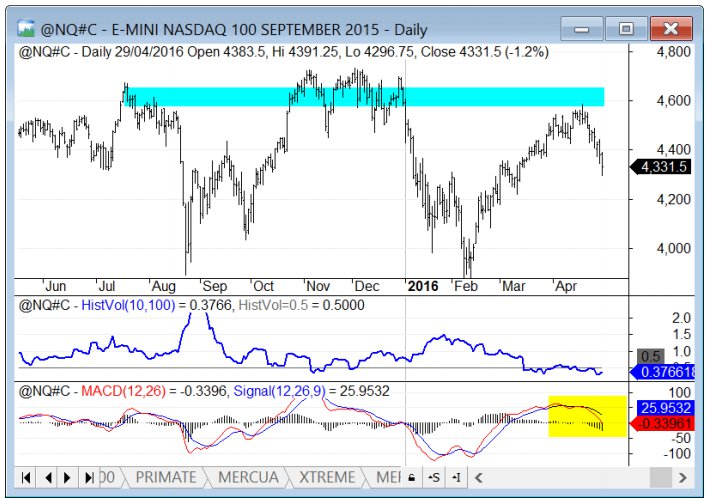Click the 4,000 price axis label
709x501 pixels.
pos(673,248)
